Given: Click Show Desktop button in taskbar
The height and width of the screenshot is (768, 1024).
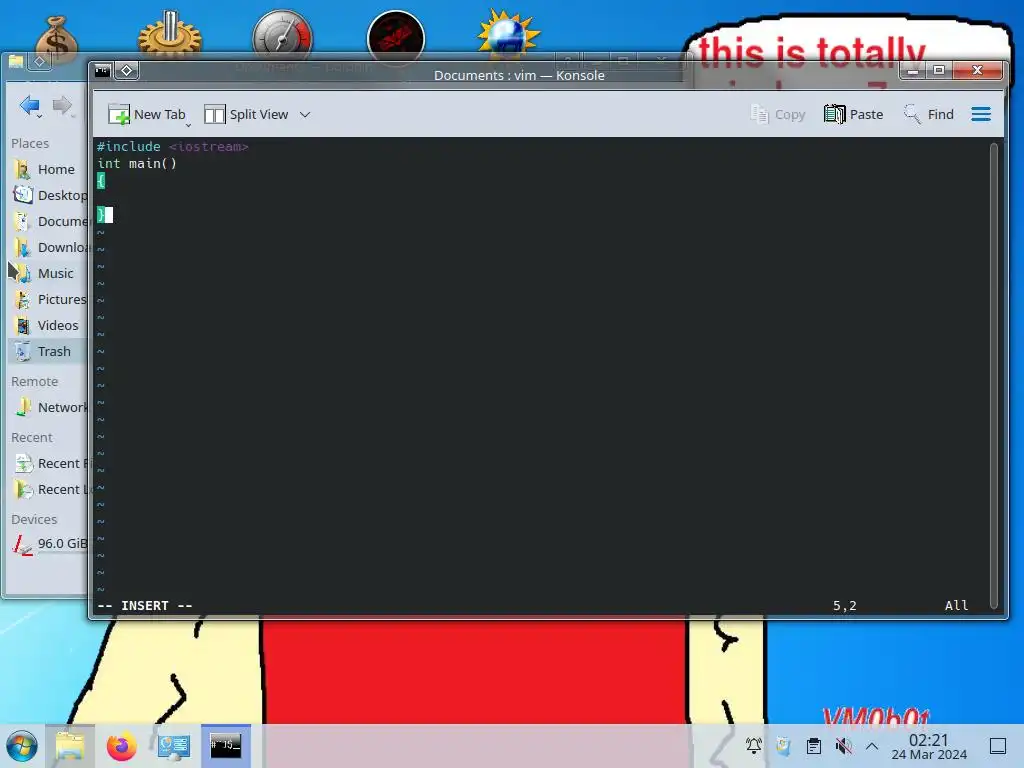Looking at the screenshot, I should (x=998, y=746).
